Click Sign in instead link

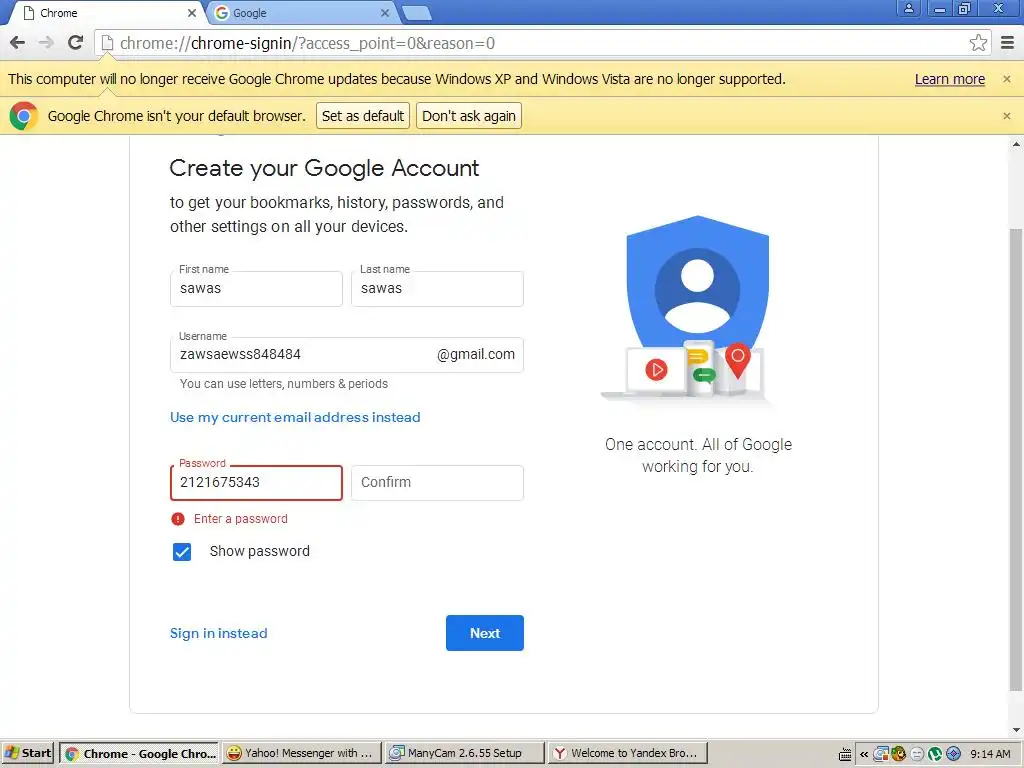pyautogui.click(x=219, y=633)
